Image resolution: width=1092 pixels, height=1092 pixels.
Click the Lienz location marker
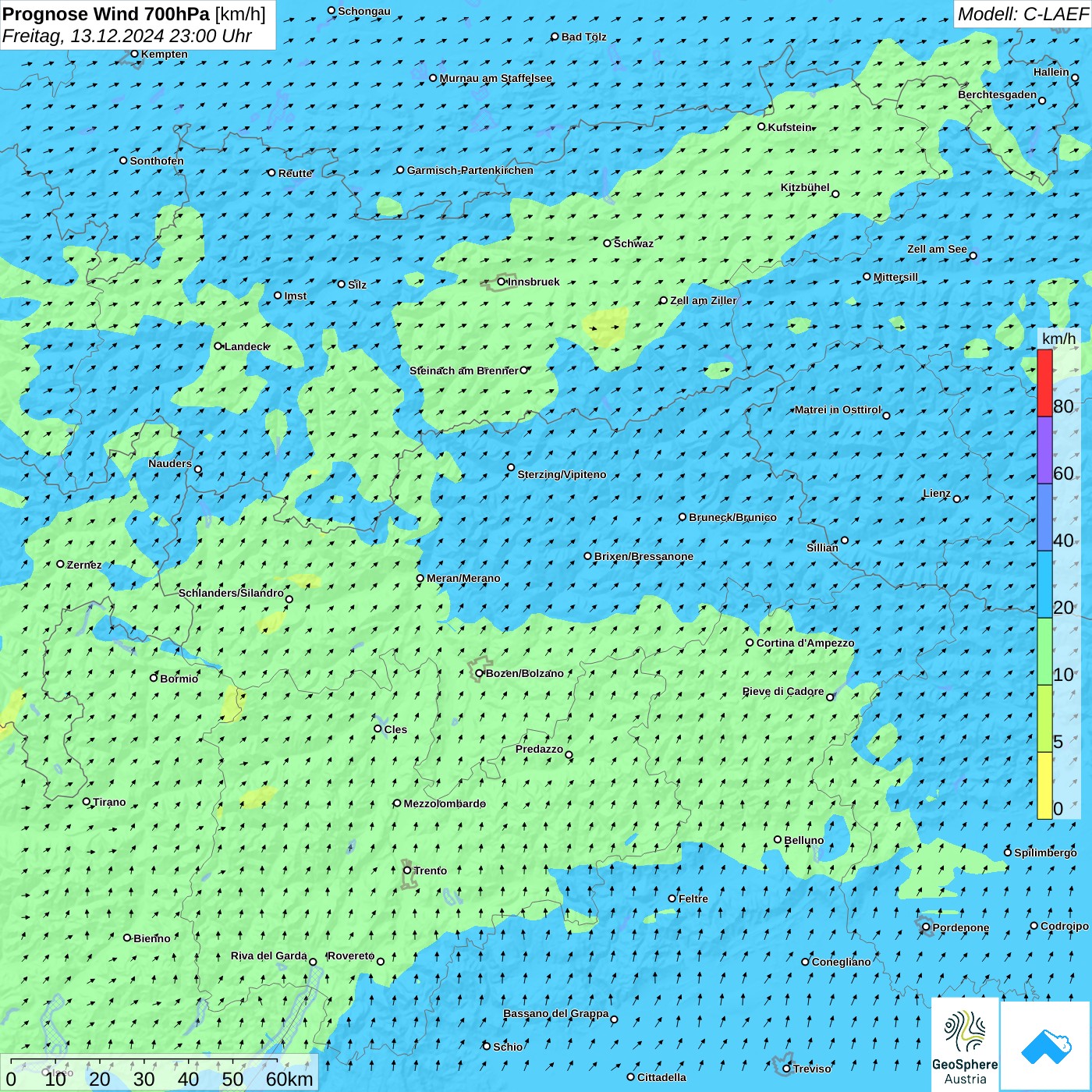pyautogui.click(x=957, y=498)
